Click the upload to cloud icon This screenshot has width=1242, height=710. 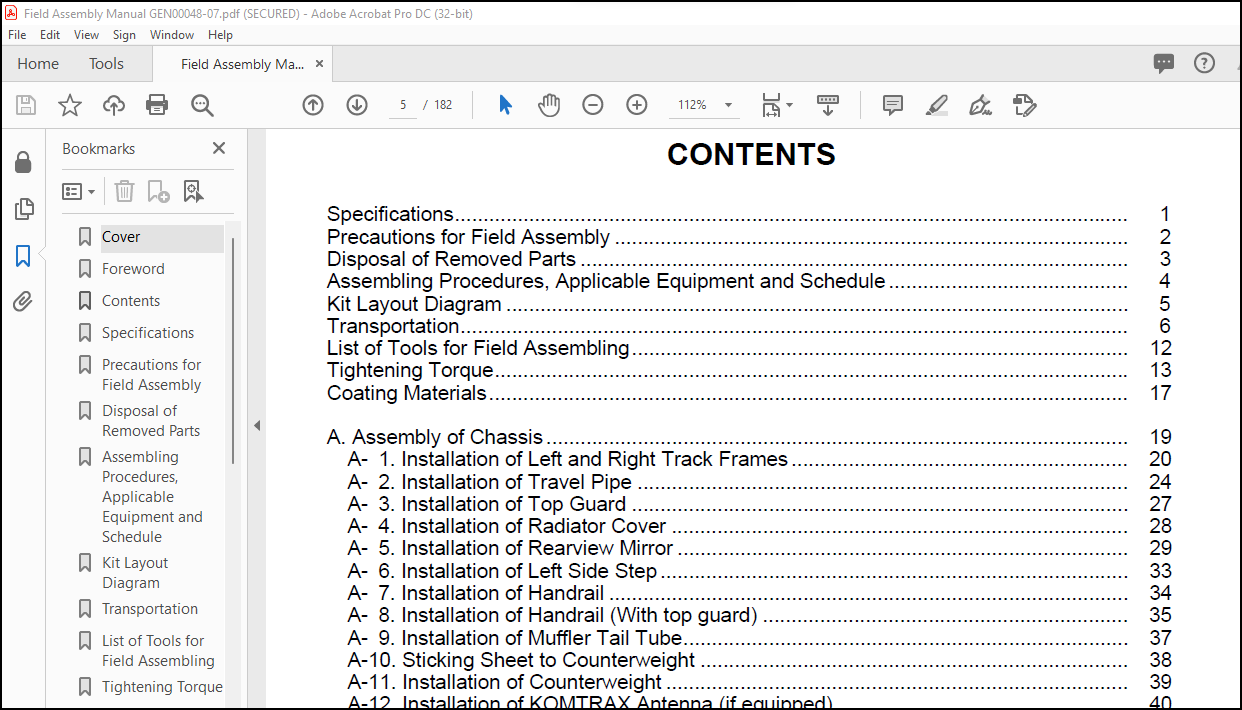coord(114,105)
